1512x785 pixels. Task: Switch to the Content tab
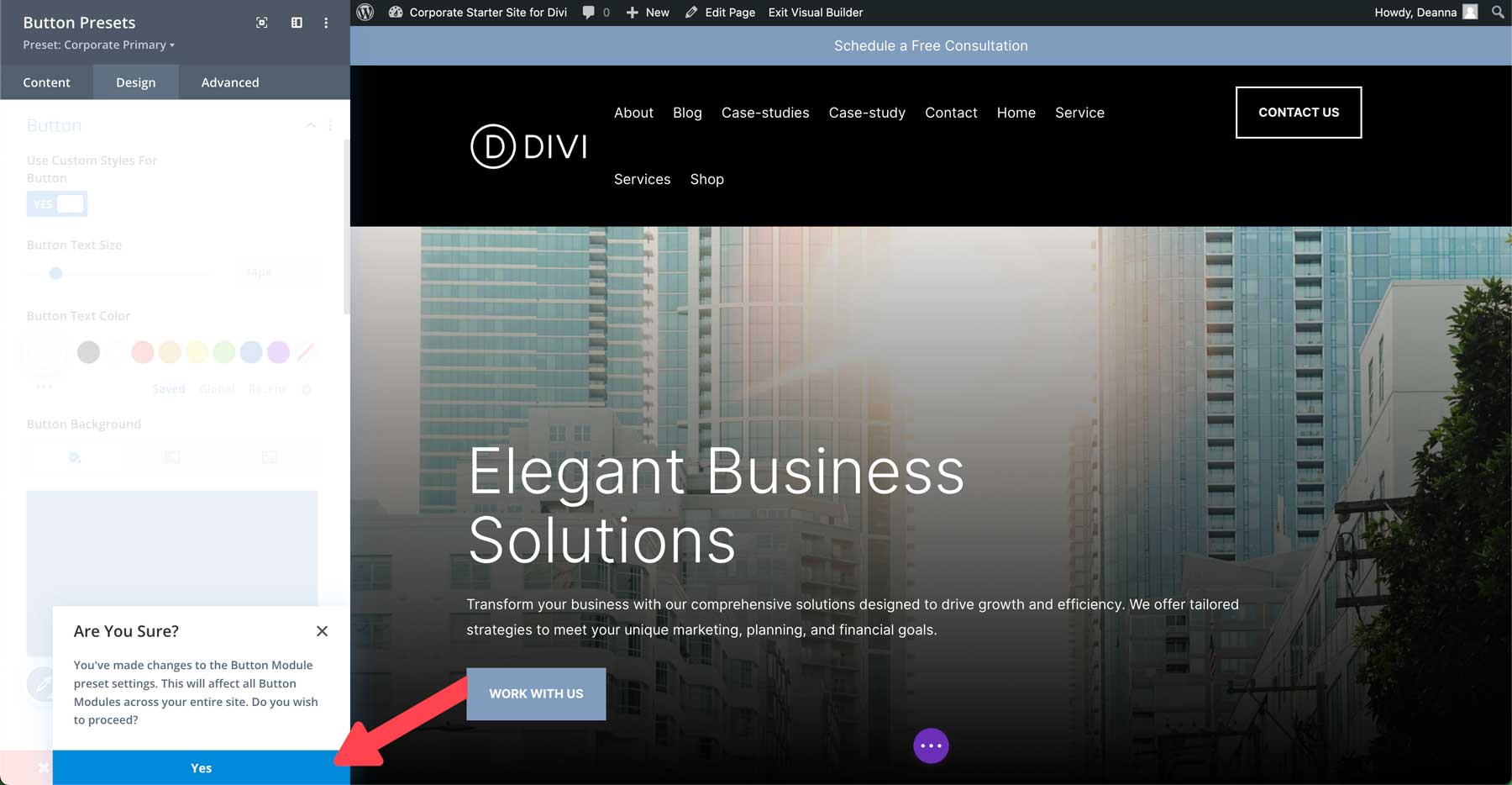pyautogui.click(x=46, y=82)
